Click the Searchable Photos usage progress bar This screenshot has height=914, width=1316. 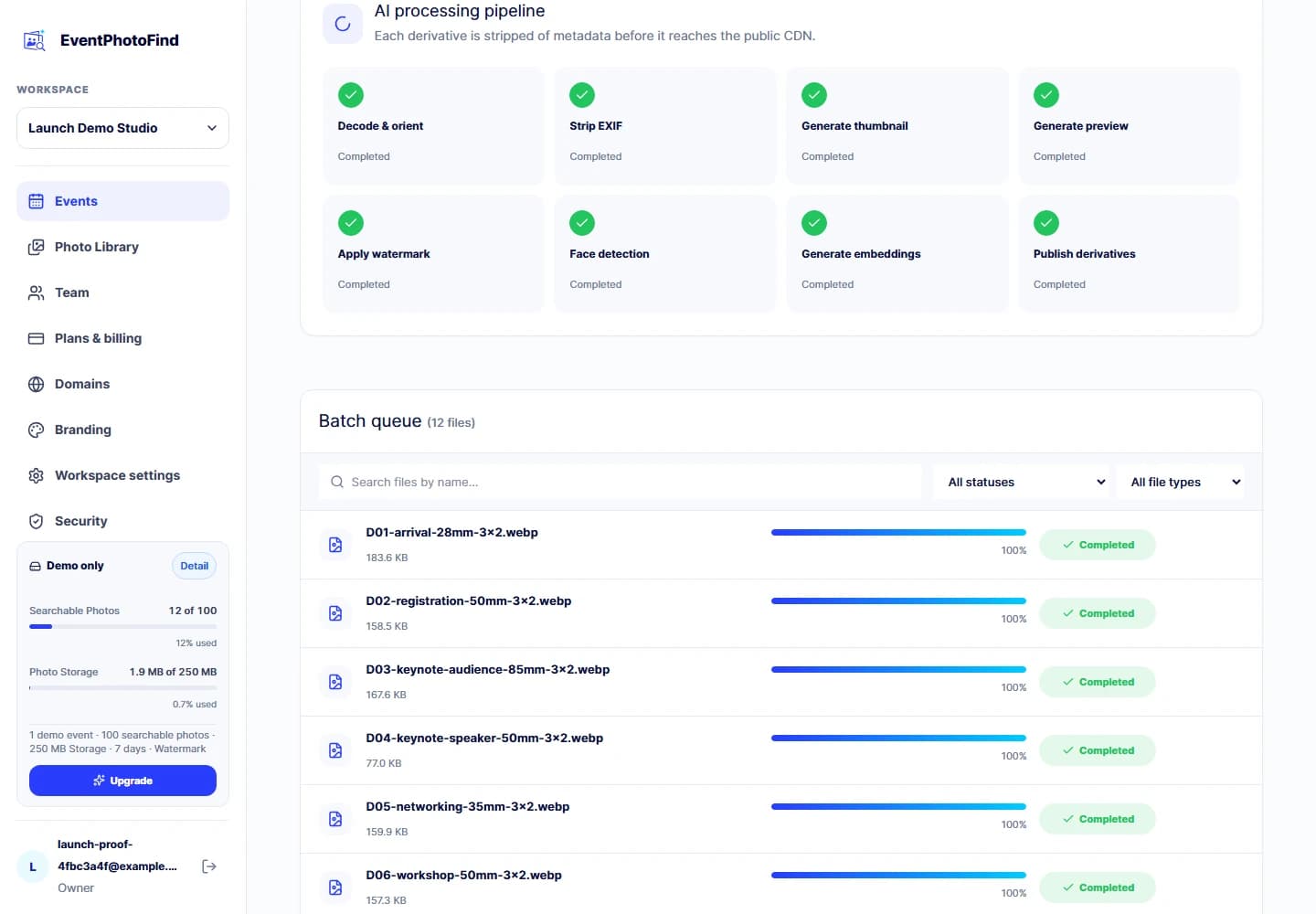(122, 626)
